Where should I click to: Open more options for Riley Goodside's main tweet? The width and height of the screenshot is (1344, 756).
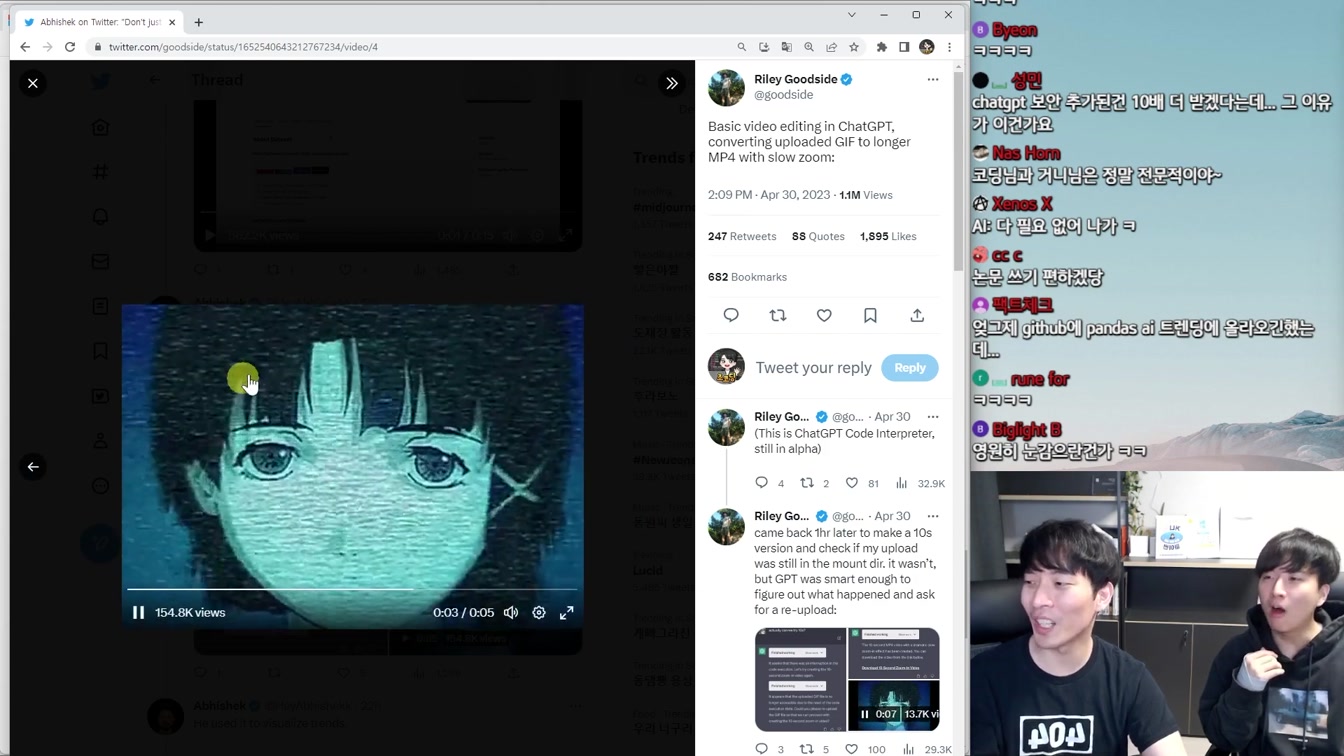coord(933,80)
